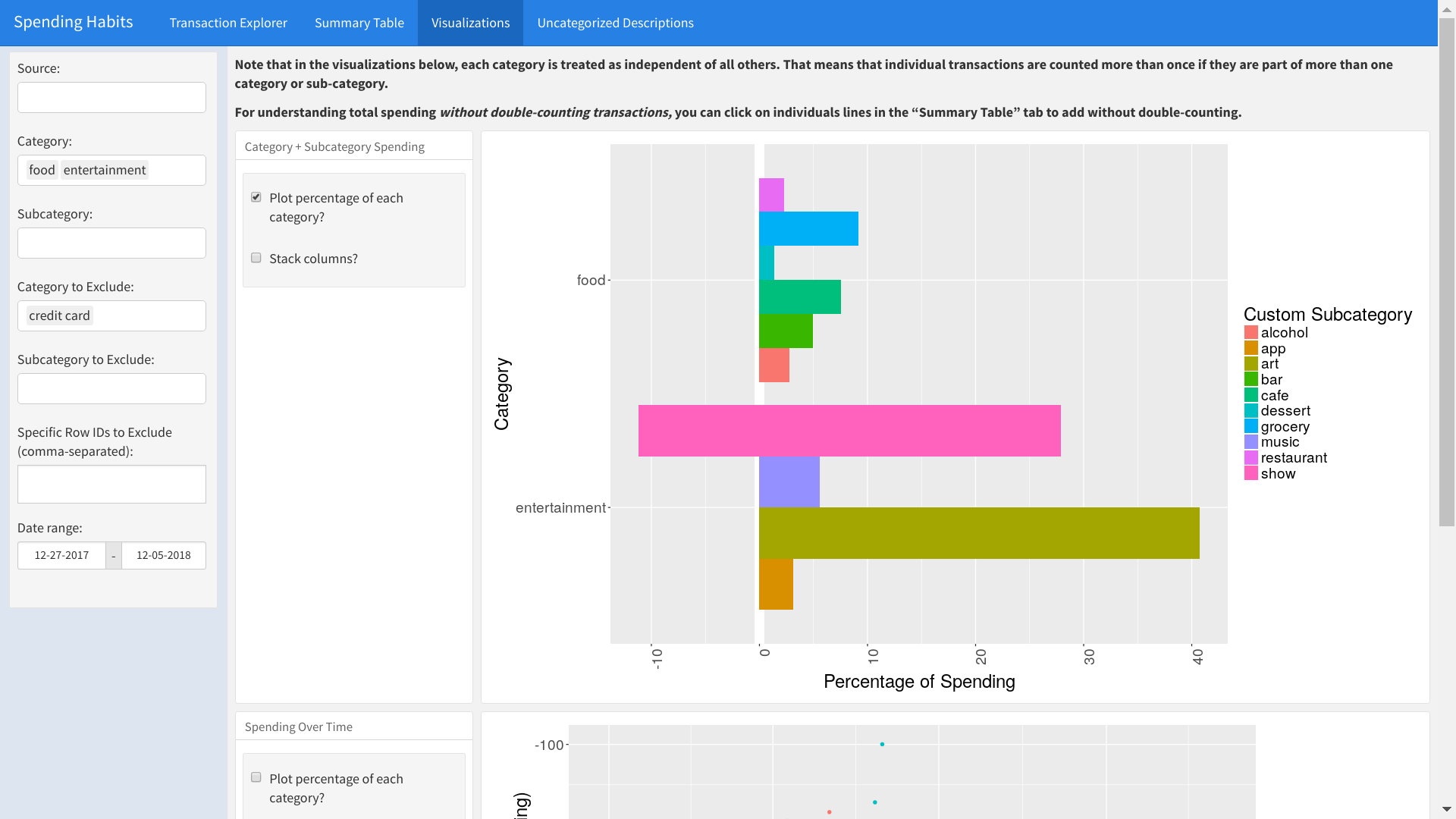This screenshot has width=1456, height=819.
Task: Check Plot percentage in Spending Over Time
Action: pyautogui.click(x=256, y=777)
